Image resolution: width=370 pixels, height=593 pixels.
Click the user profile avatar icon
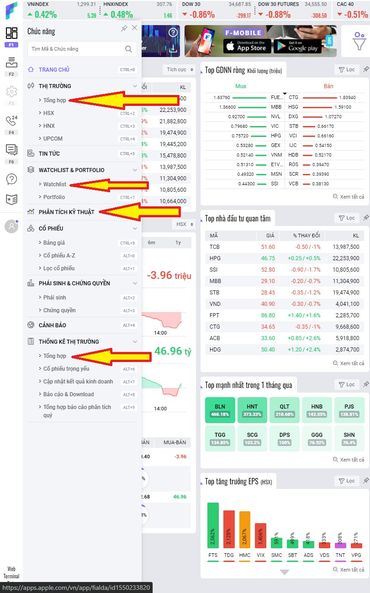tap(11, 226)
